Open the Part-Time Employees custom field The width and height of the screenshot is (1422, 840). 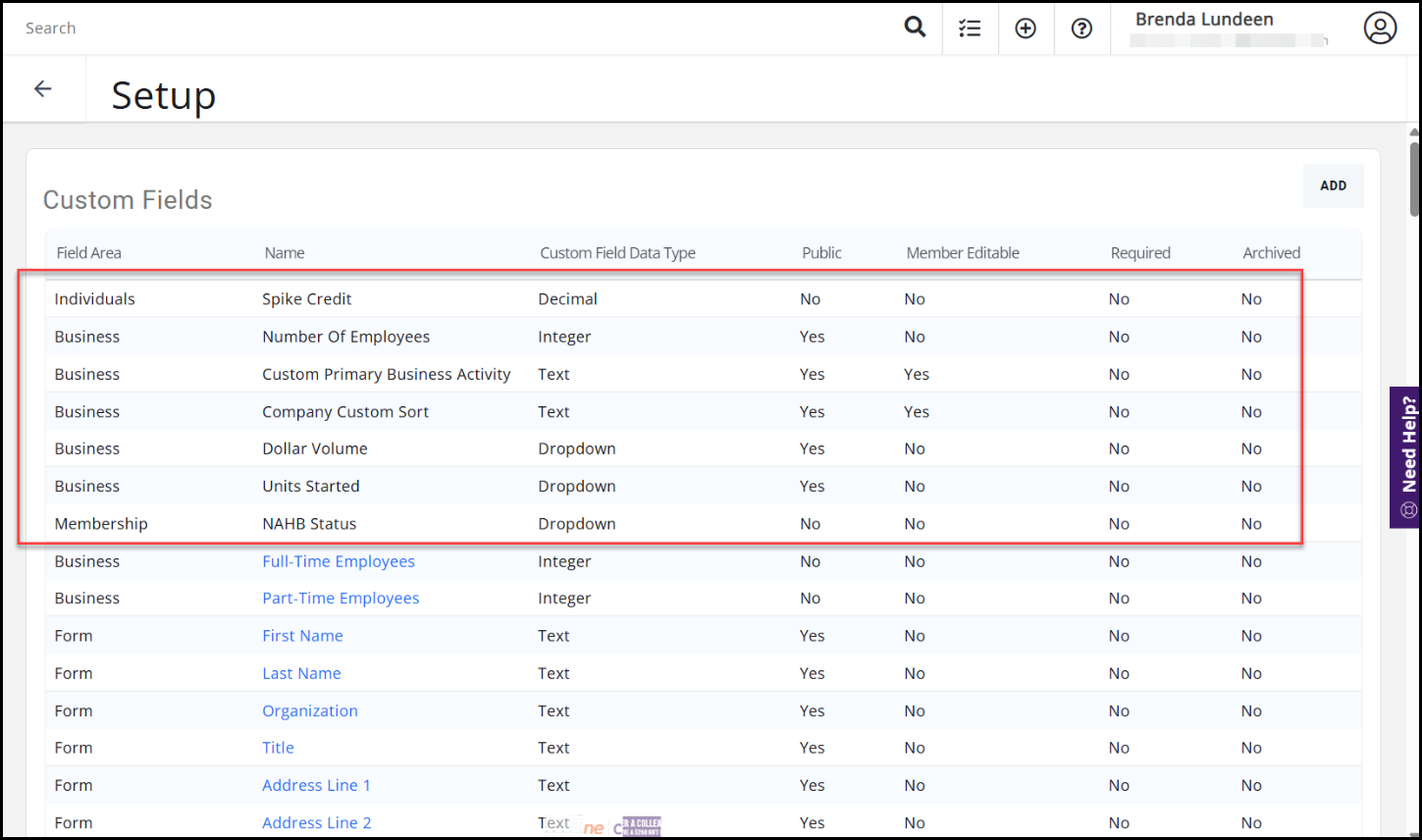click(x=340, y=599)
